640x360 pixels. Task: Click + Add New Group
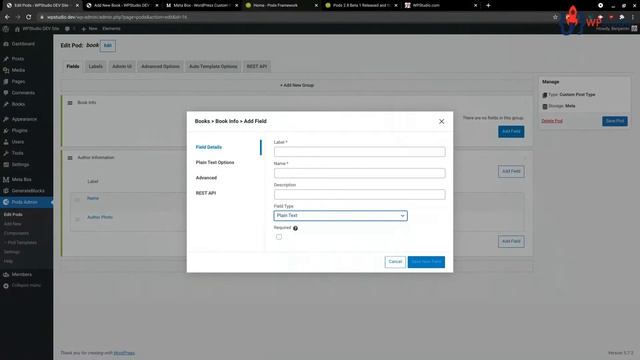point(297,85)
